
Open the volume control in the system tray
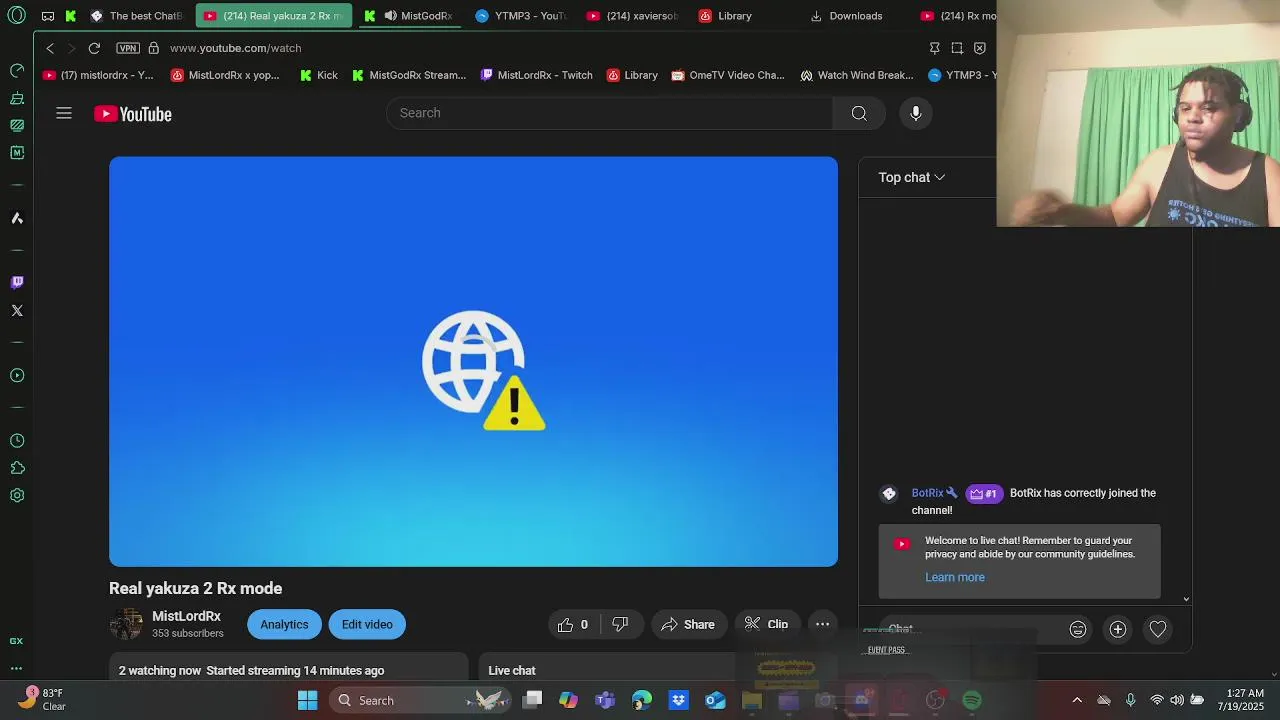(1177, 700)
